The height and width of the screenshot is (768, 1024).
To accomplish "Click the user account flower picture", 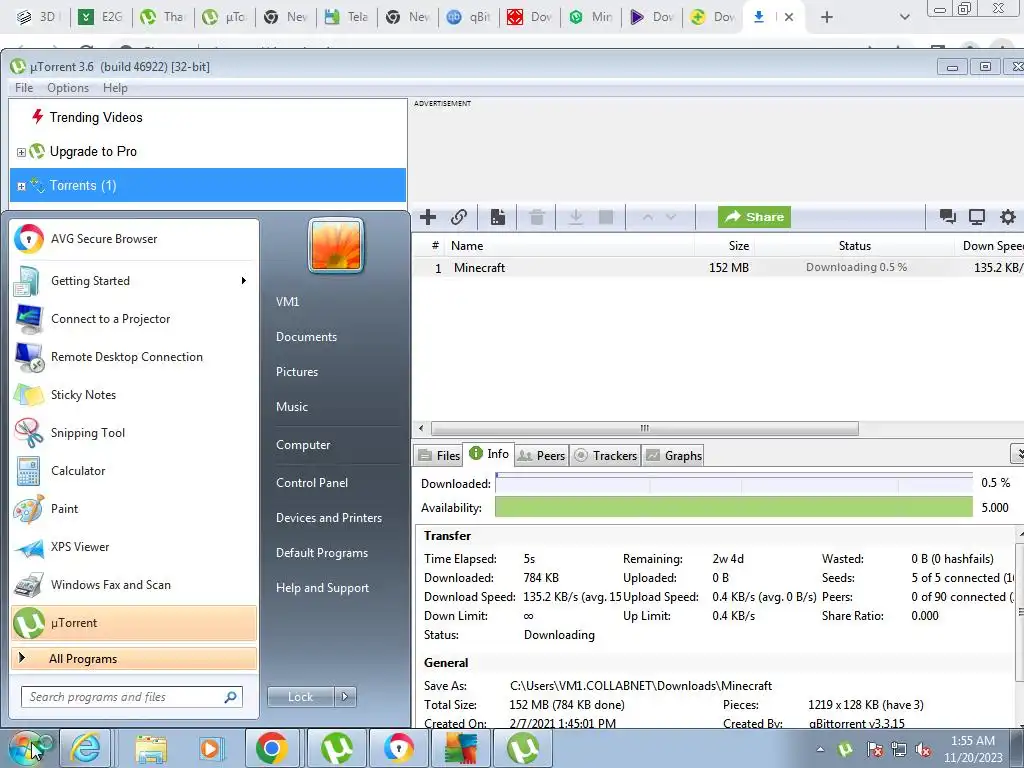I will coord(336,245).
